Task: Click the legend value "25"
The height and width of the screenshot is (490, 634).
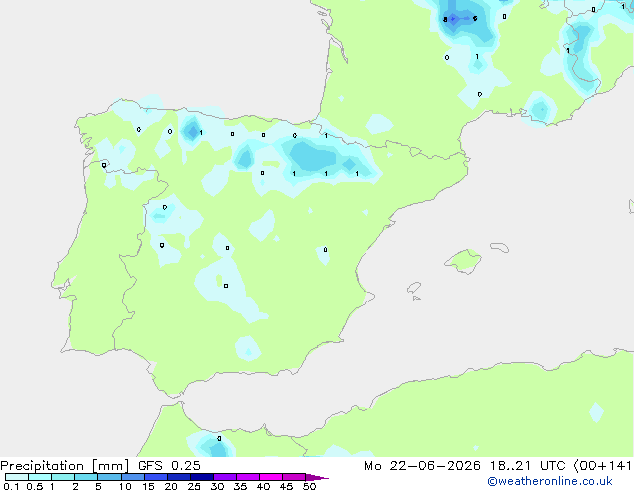Action: pyautogui.click(x=194, y=486)
